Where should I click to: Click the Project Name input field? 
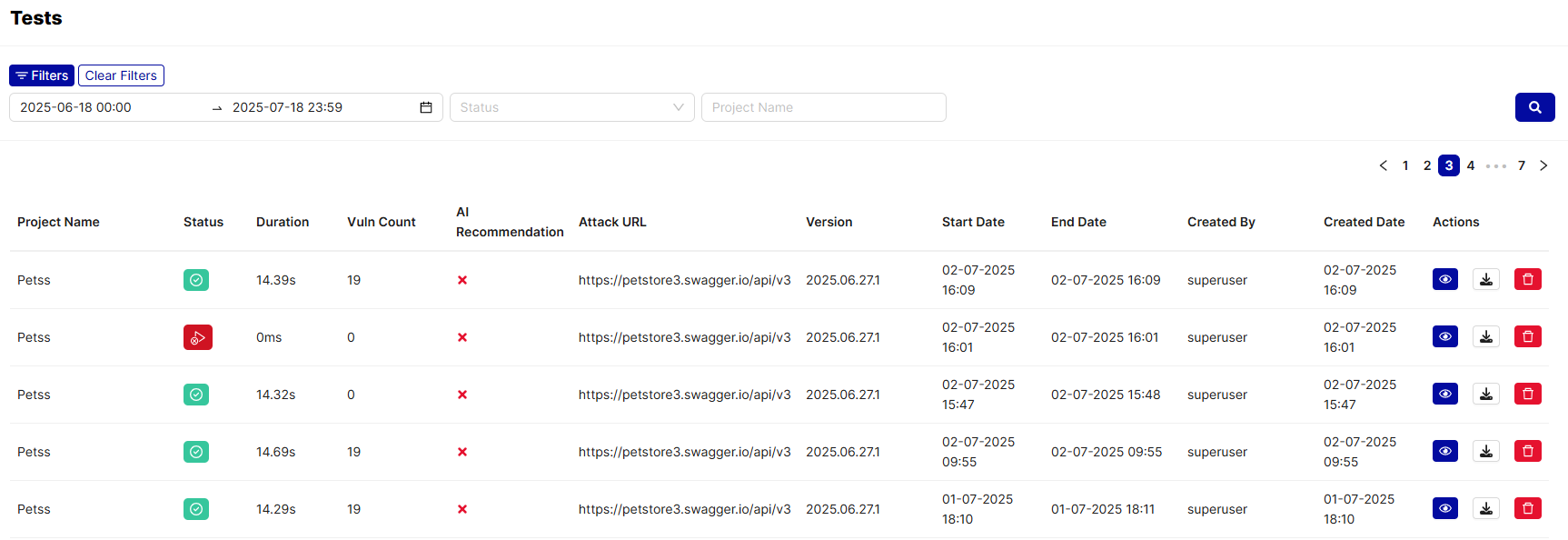point(823,107)
